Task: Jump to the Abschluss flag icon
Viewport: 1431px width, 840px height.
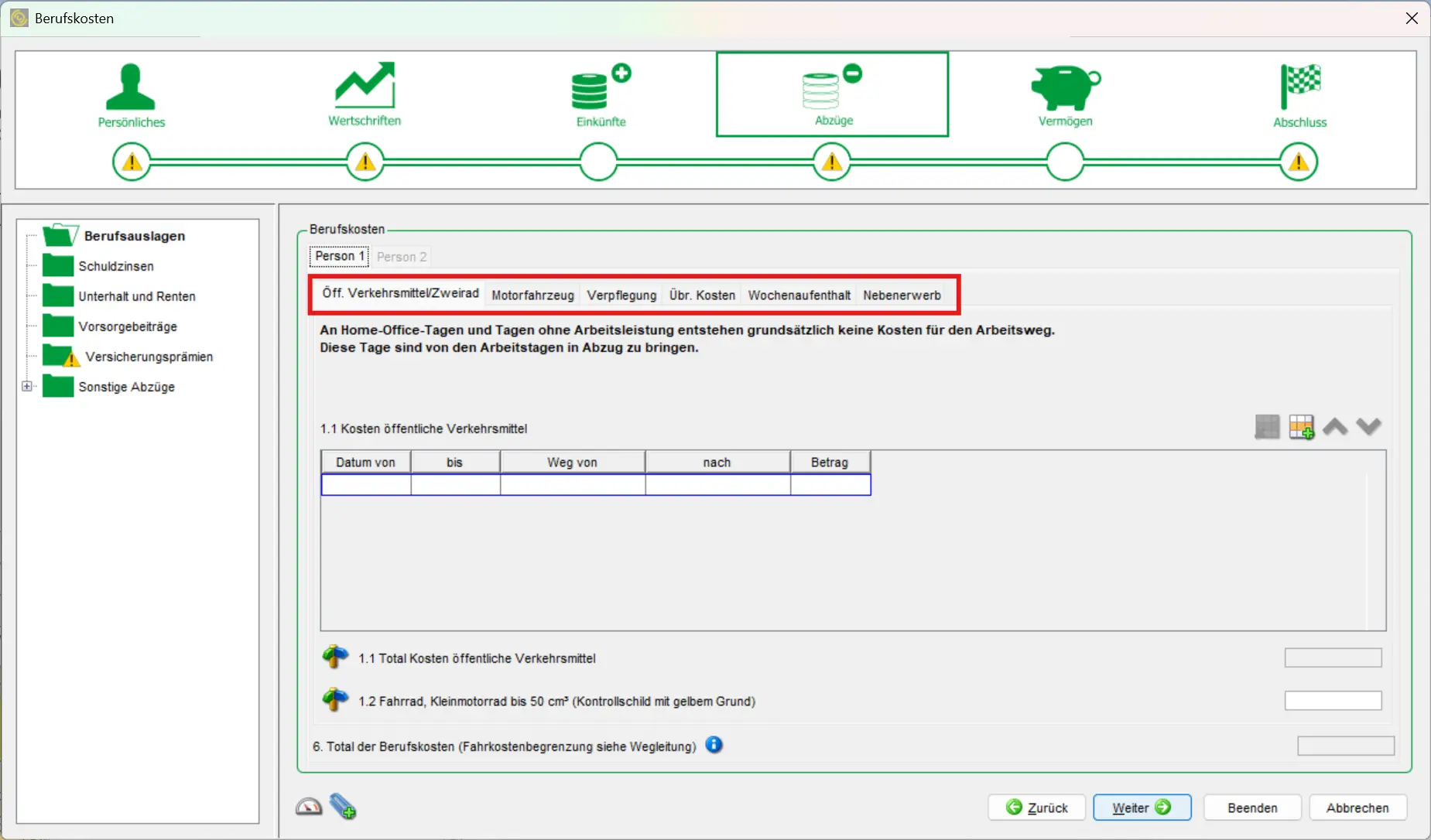Action: [1299, 87]
